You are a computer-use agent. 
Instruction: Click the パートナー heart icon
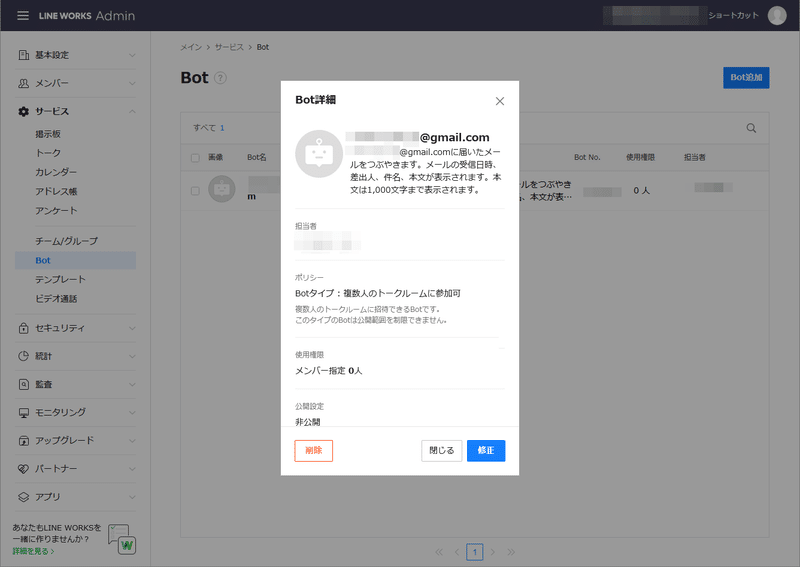23,469
